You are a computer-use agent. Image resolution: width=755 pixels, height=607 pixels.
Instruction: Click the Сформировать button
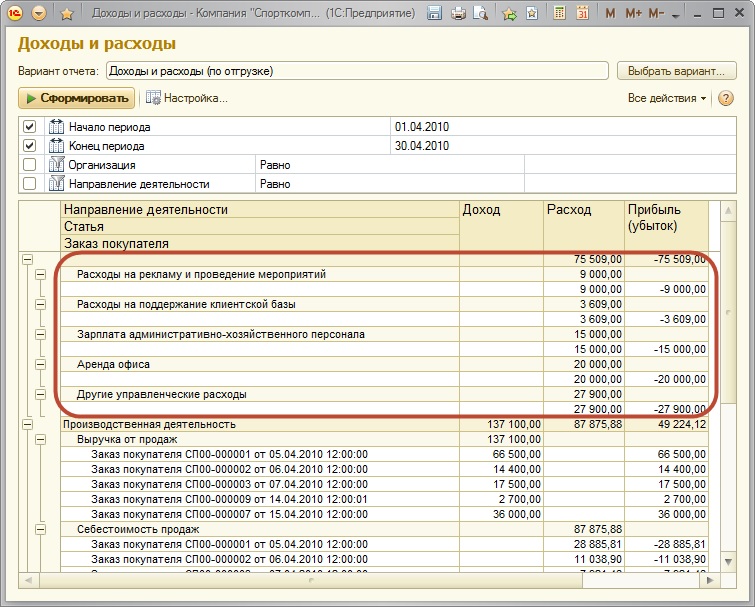[77, 98]
